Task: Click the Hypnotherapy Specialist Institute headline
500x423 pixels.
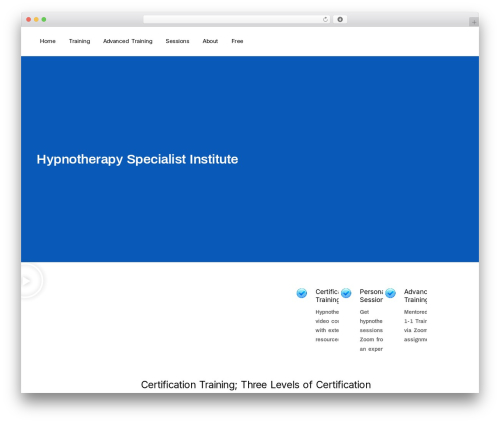Action: (137, 159)
